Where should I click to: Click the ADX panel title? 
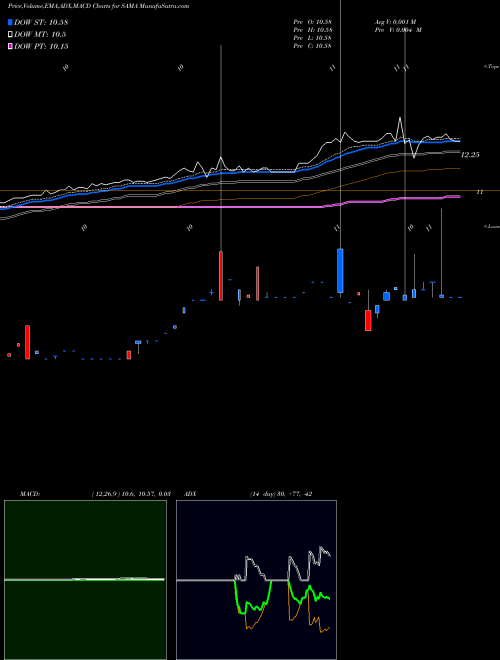[190, 494]
